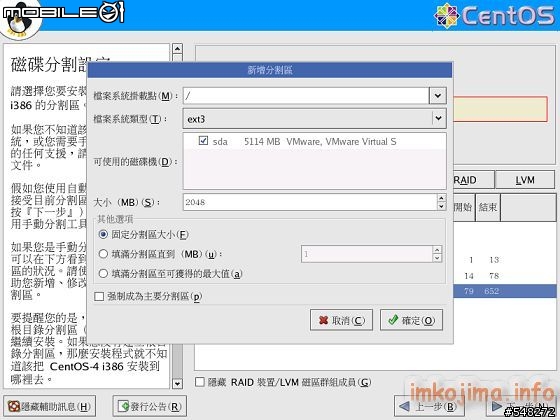Select the fixed partition size radio button
This screenshot has width=560, height=420.
tap(103, 235)
